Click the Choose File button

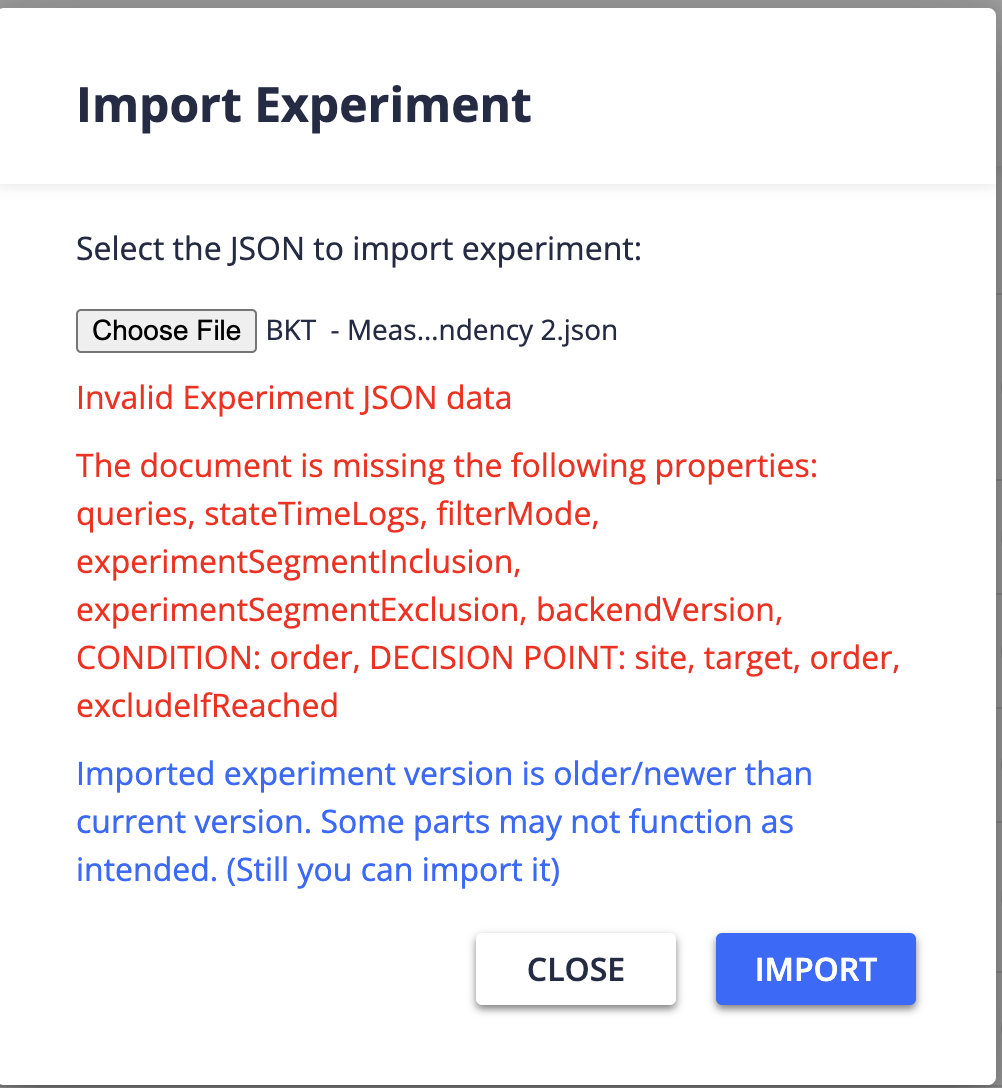pos(166,330)
